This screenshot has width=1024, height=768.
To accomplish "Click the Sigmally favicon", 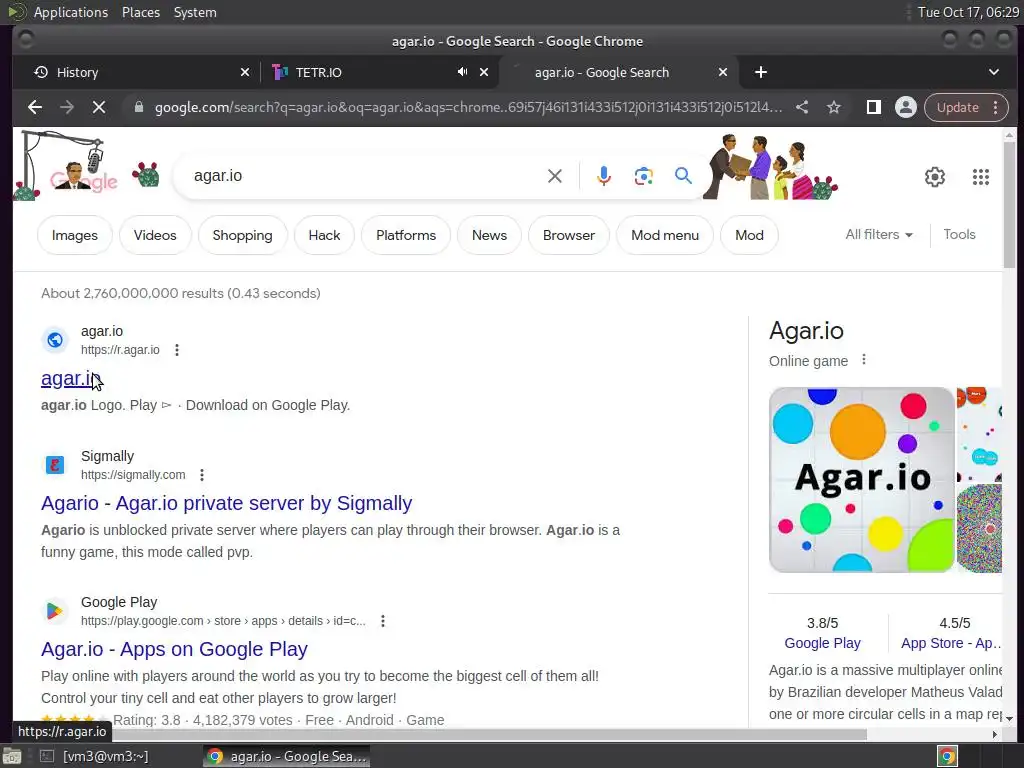I will coord(55,465).
